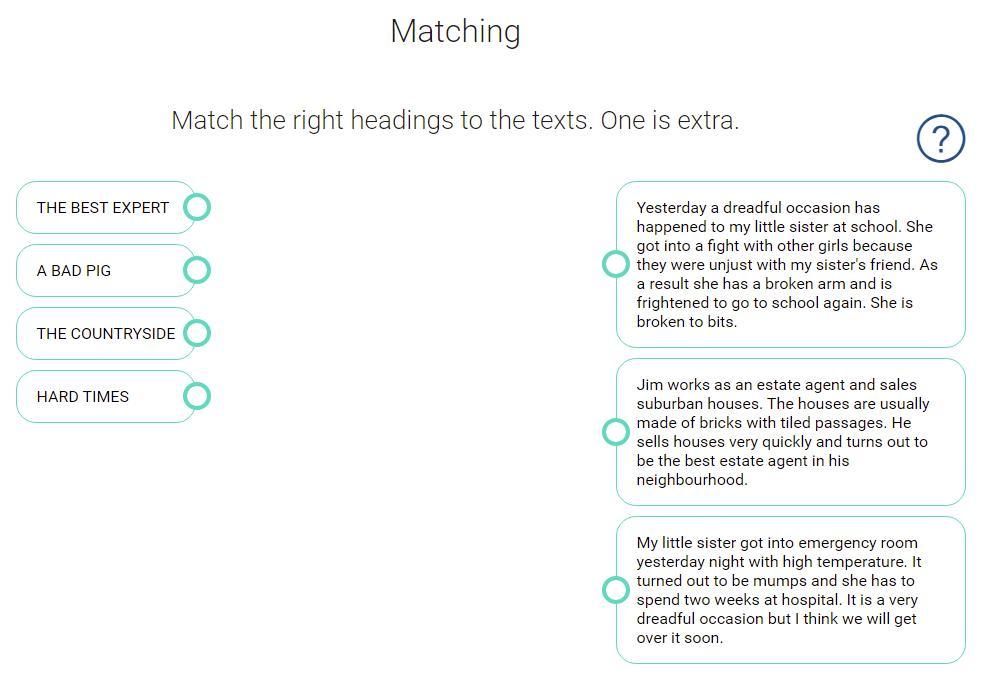
Task: Select the connector circle for A BAD PIG
Action: pyautogui.click(x=198, y=270)
